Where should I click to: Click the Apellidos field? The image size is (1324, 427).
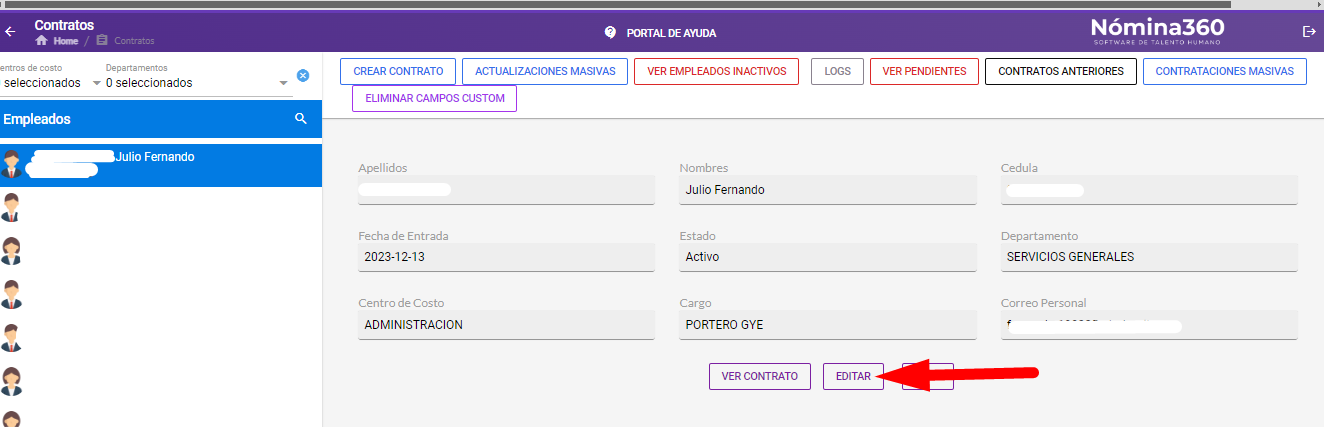point(506,189)
